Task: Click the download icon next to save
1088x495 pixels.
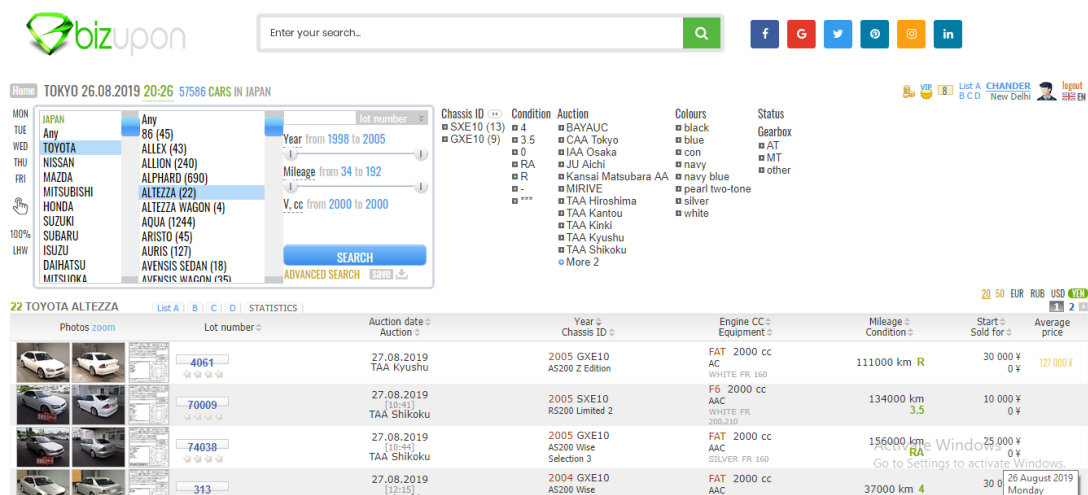Action: point(402,274)
